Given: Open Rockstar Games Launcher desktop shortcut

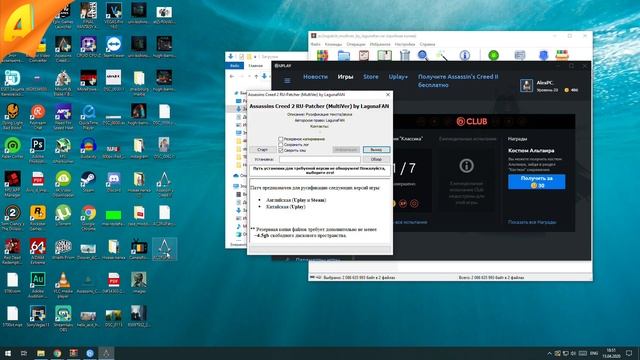Looking at the screenshot, I should [x=38, y=218].
